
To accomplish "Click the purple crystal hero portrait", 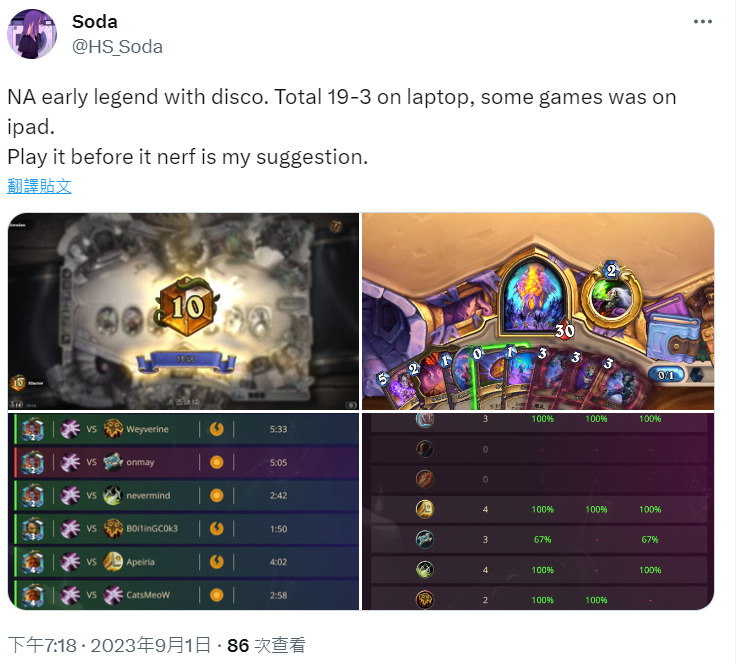I will 535,296.
